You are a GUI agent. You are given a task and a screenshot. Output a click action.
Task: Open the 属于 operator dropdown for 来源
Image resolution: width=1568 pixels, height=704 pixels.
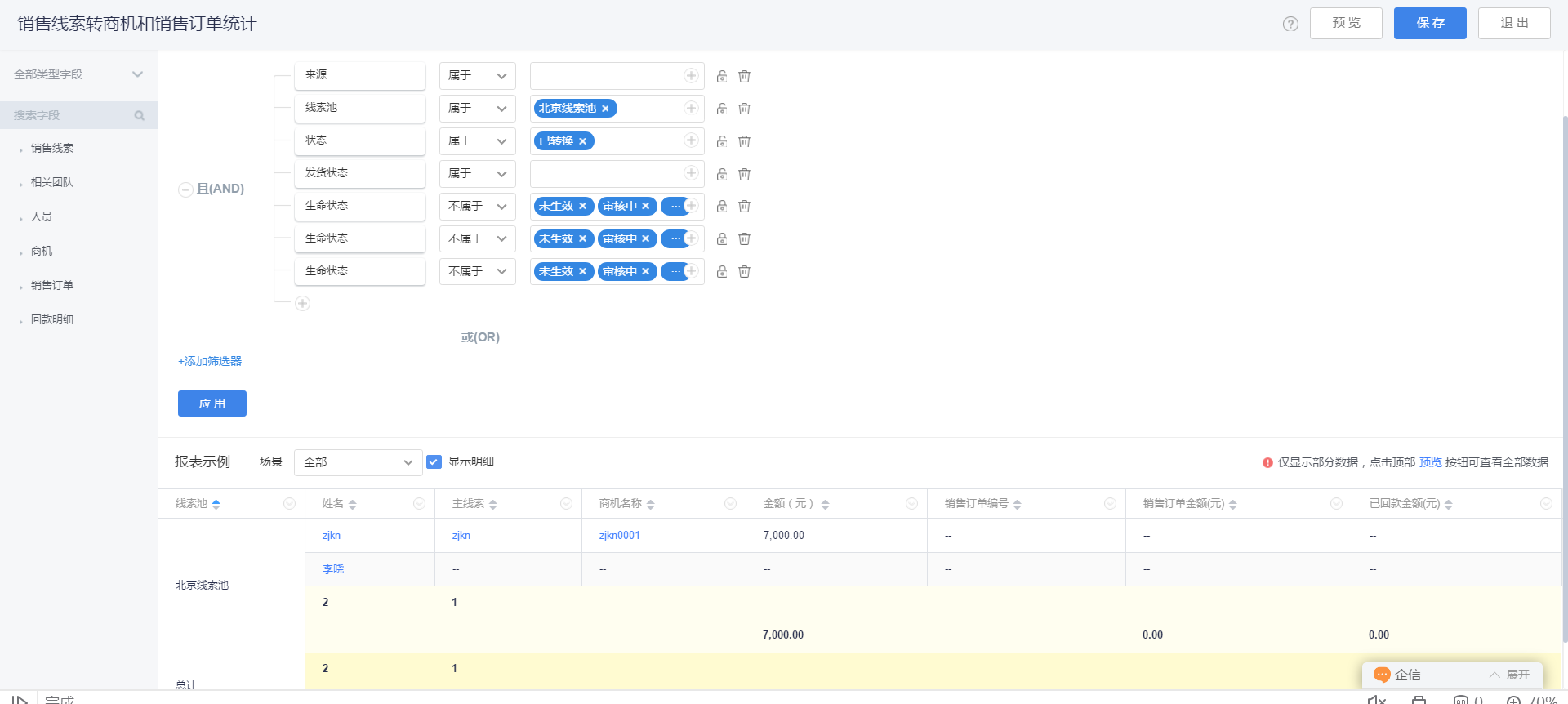pyautogui.click(x=477, y=75)
